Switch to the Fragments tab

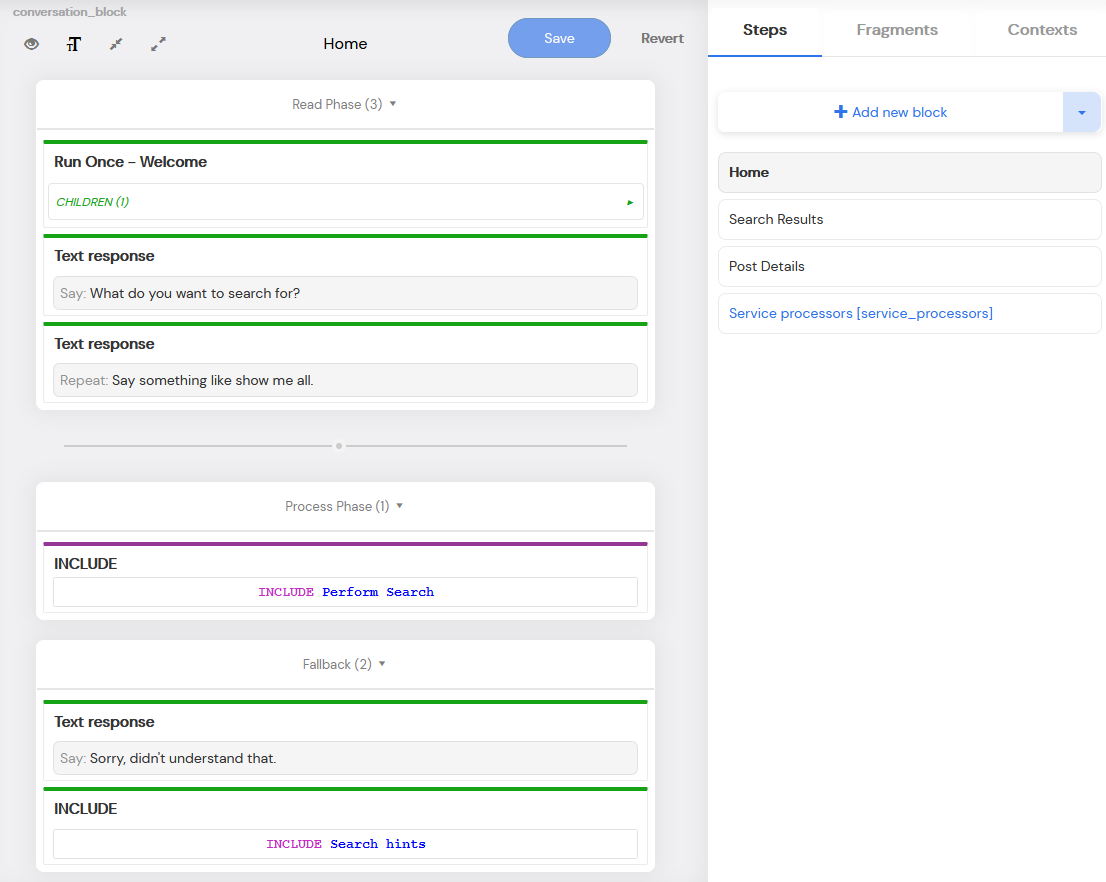[x=897, y=30]
